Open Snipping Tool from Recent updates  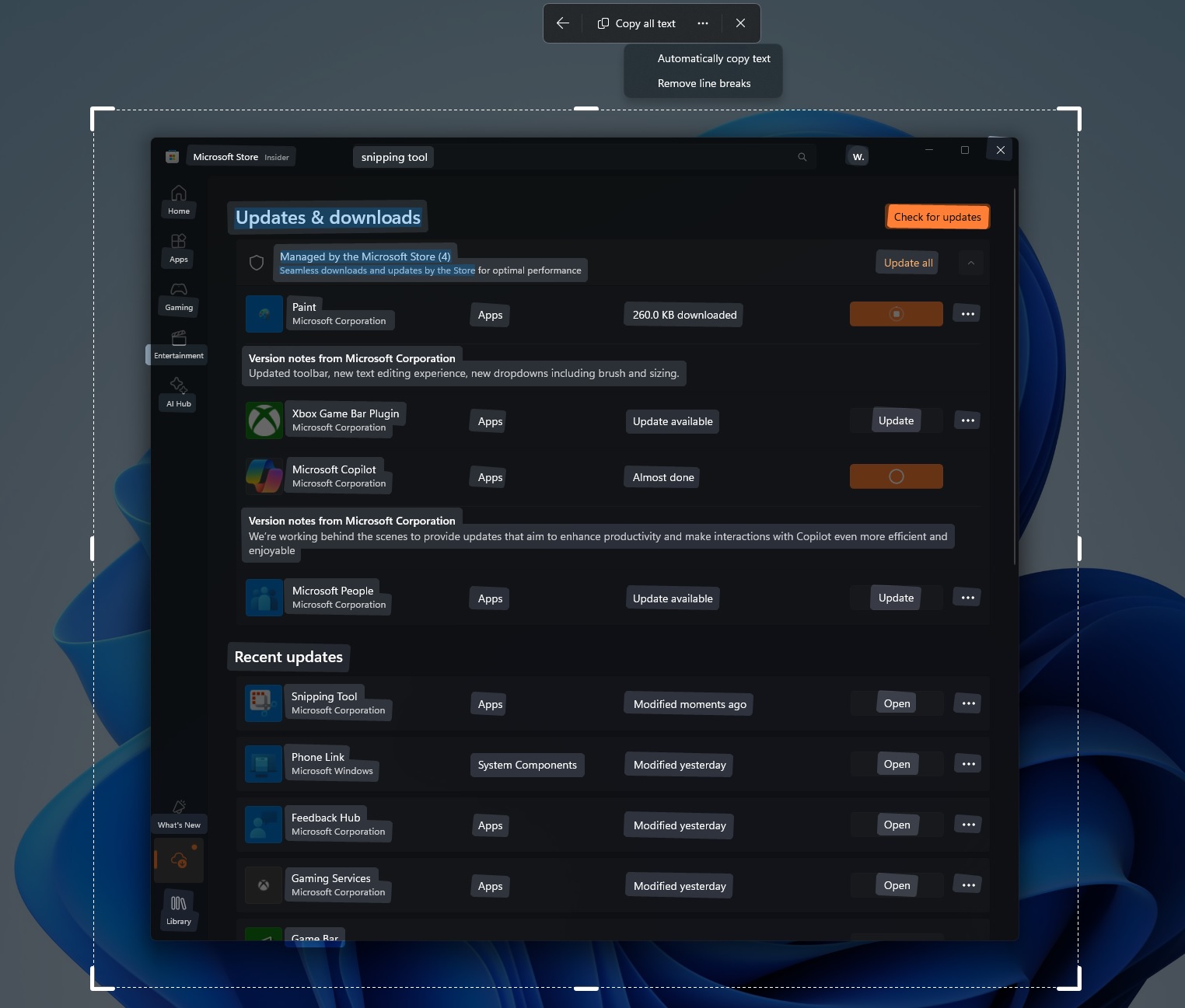(897, 703)
